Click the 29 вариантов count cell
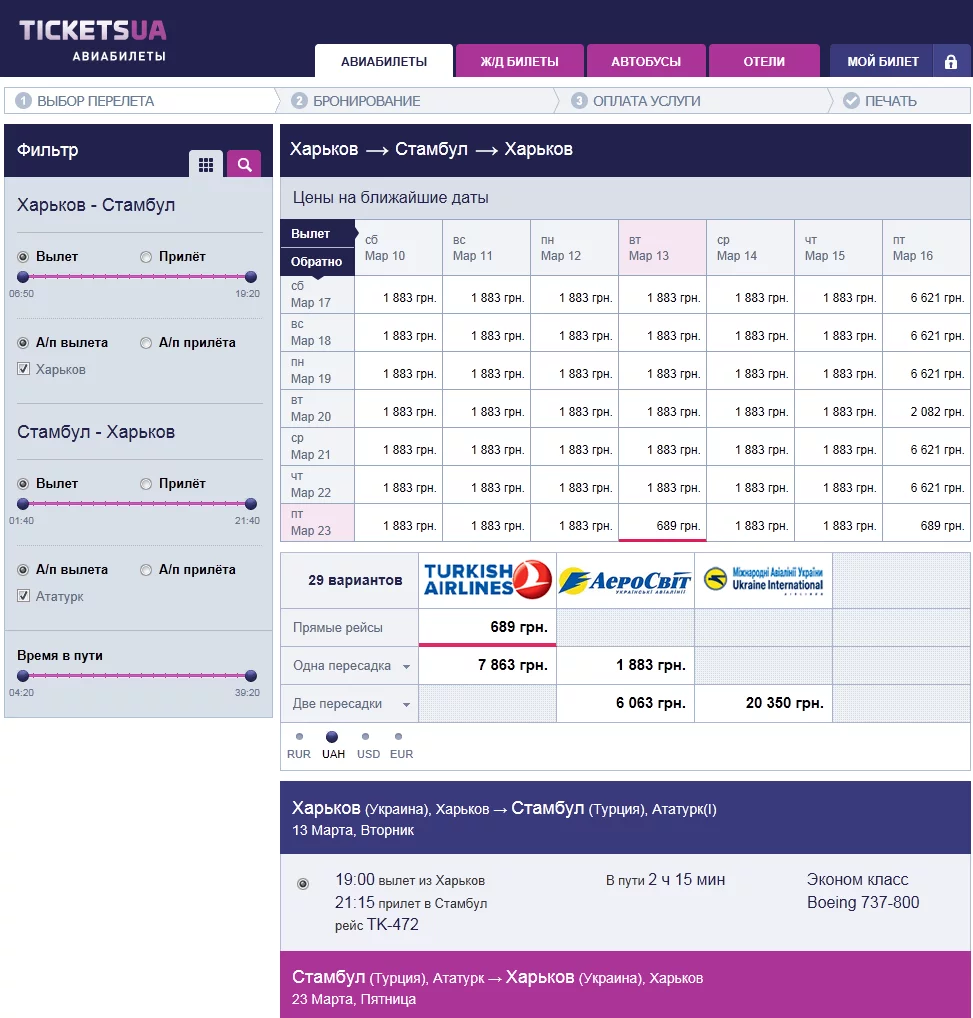 349,580
